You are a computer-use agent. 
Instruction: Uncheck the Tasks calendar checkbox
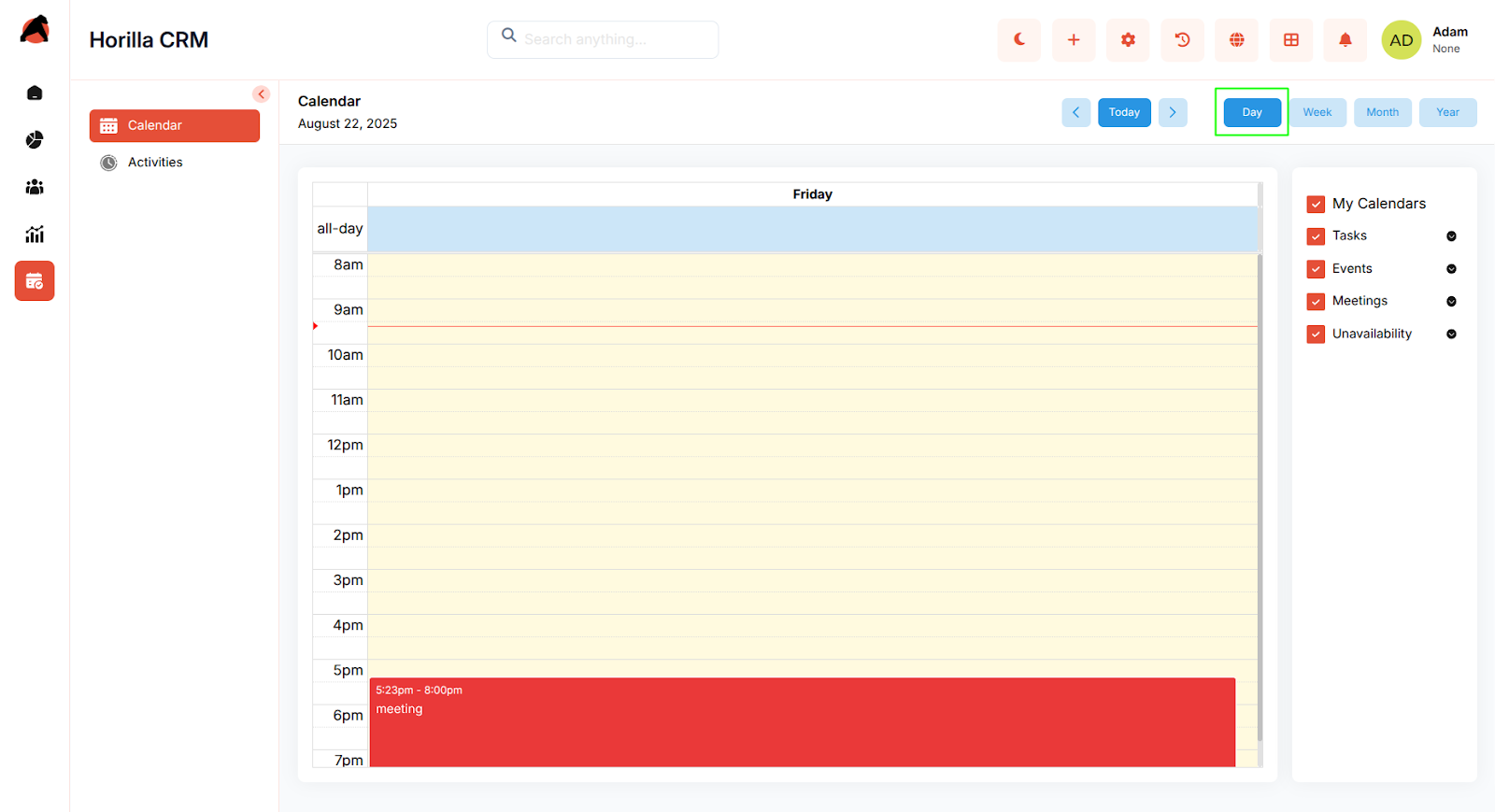point(1316,236)
